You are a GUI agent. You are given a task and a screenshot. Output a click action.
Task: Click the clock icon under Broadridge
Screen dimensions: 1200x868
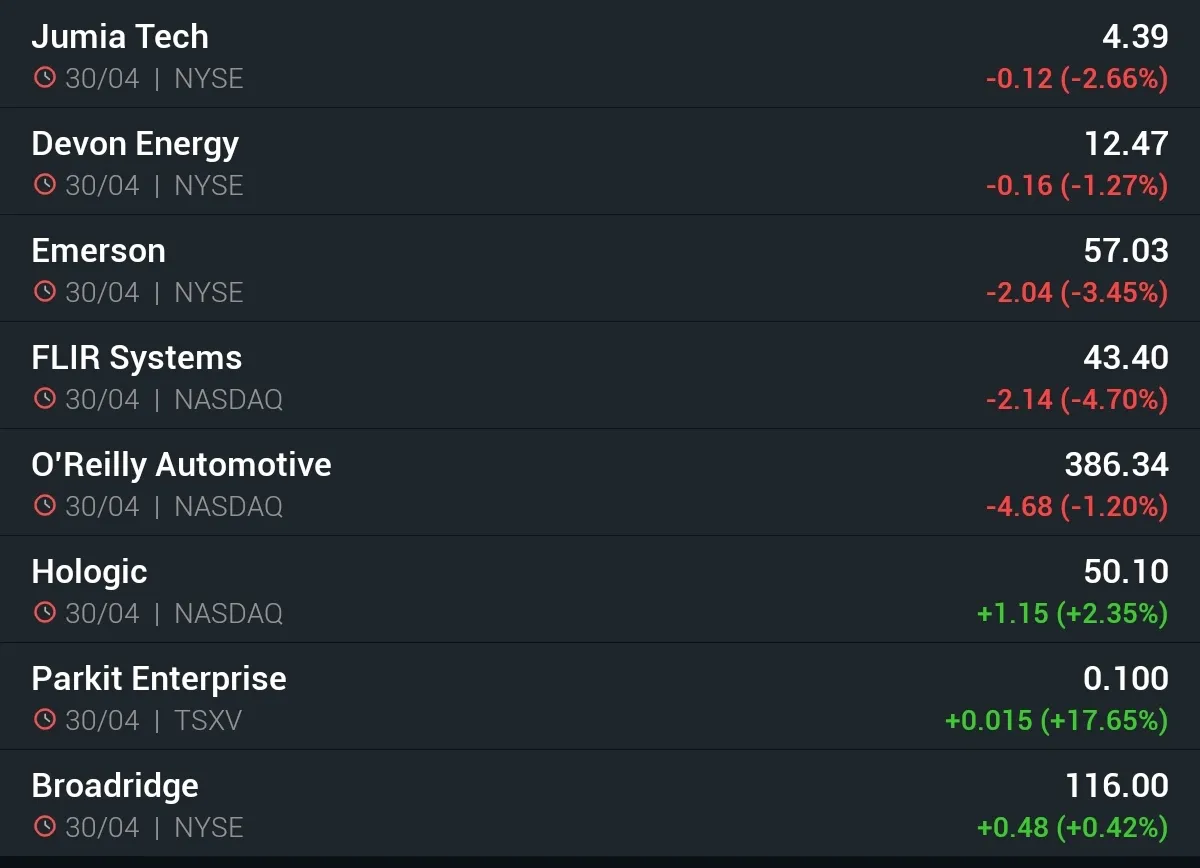point(44,827)
